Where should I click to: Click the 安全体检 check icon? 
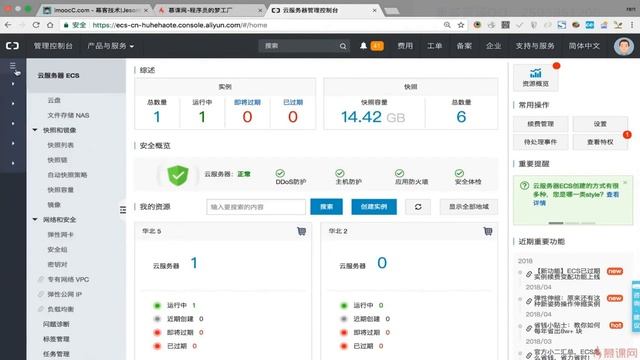point(459,173)
